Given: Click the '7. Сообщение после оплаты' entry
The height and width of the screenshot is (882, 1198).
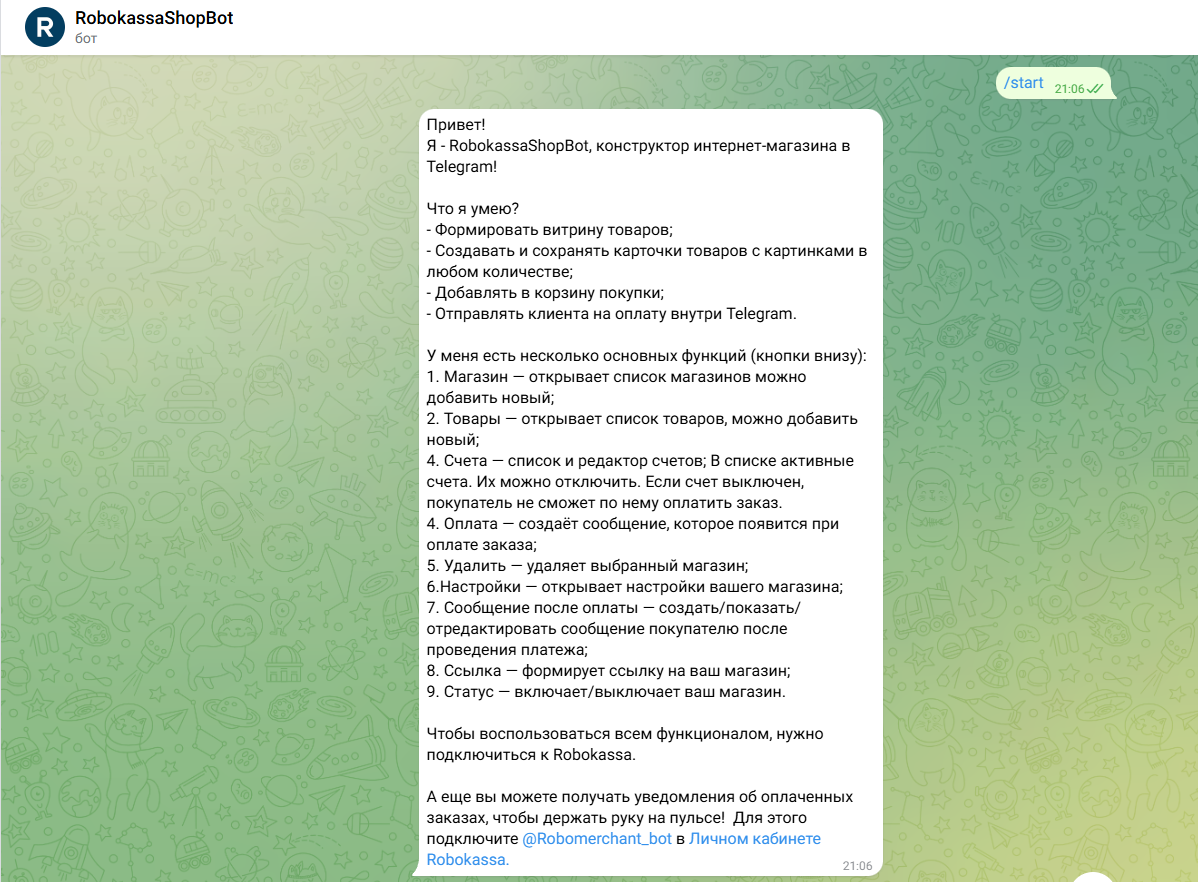Looking at the screenshot, I should click(614, 629).
